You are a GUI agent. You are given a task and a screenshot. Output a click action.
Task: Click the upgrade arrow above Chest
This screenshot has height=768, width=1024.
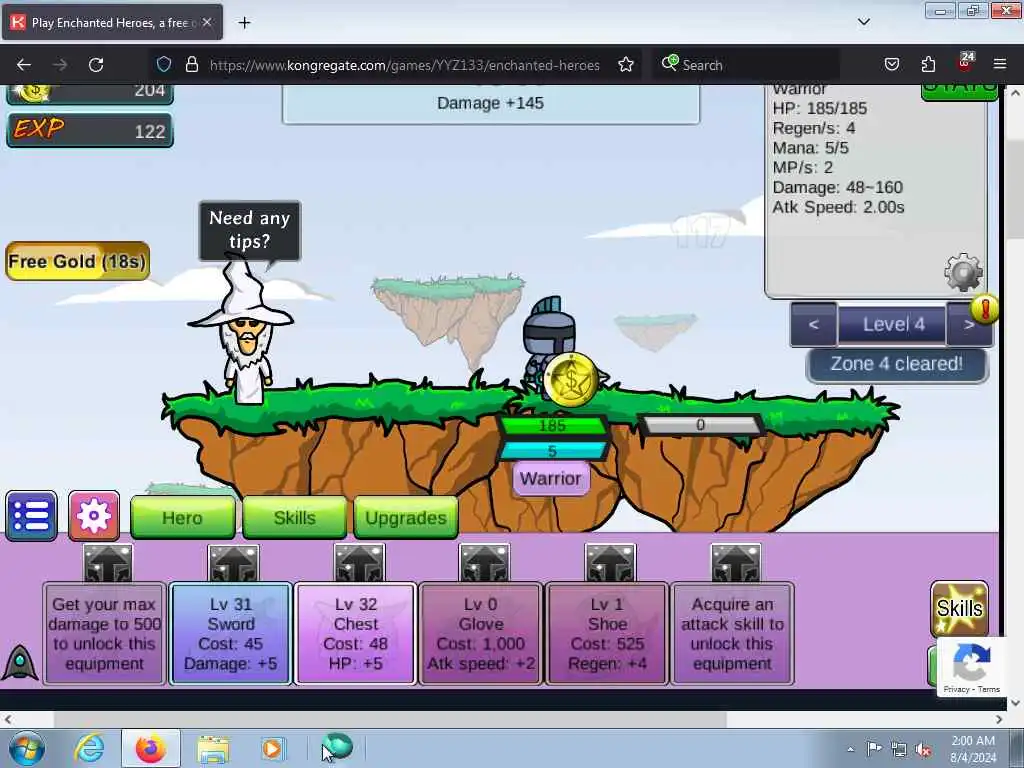pos(359,563)
